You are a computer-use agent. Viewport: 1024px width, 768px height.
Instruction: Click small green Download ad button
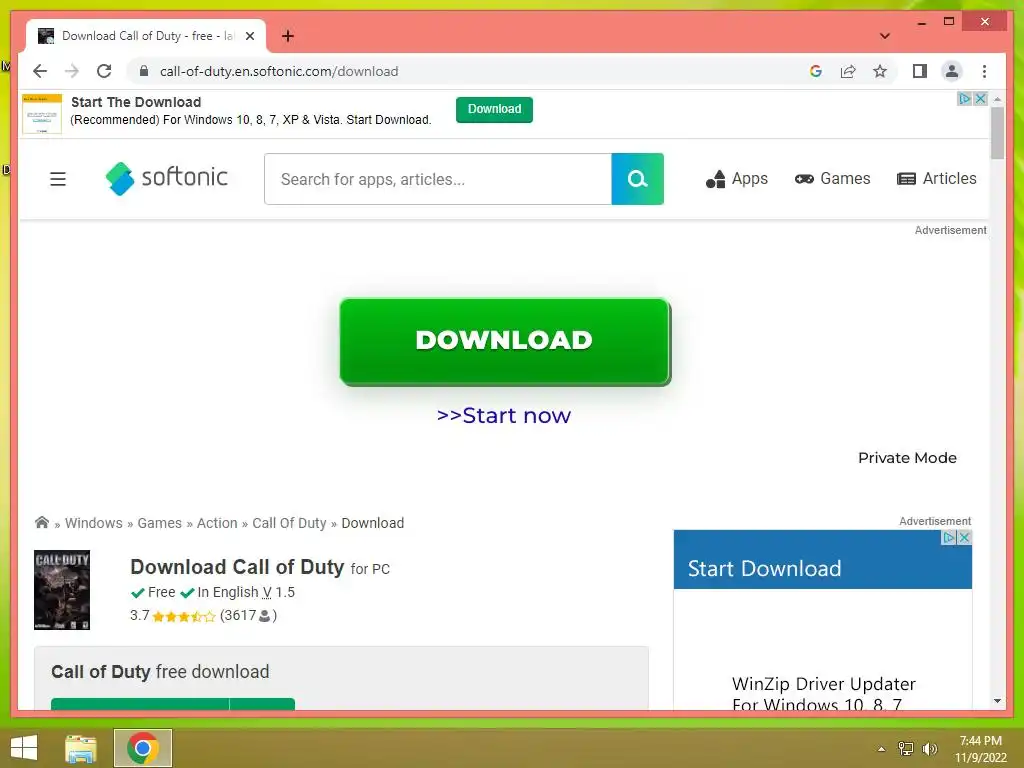pos(494,109)
